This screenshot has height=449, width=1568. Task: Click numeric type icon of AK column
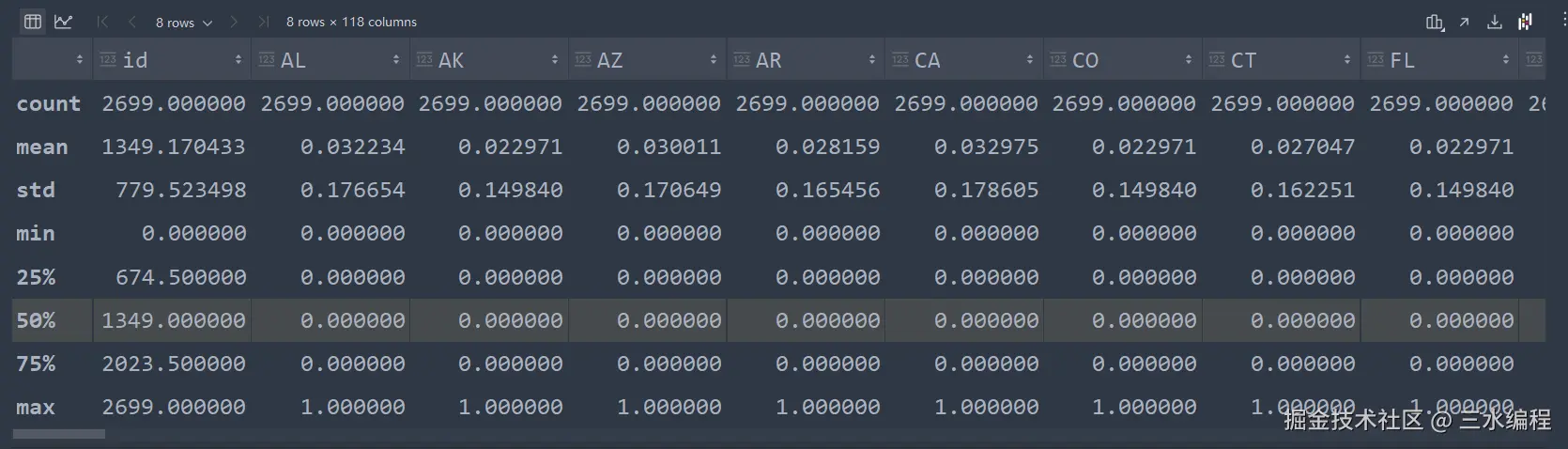point(424,60)
